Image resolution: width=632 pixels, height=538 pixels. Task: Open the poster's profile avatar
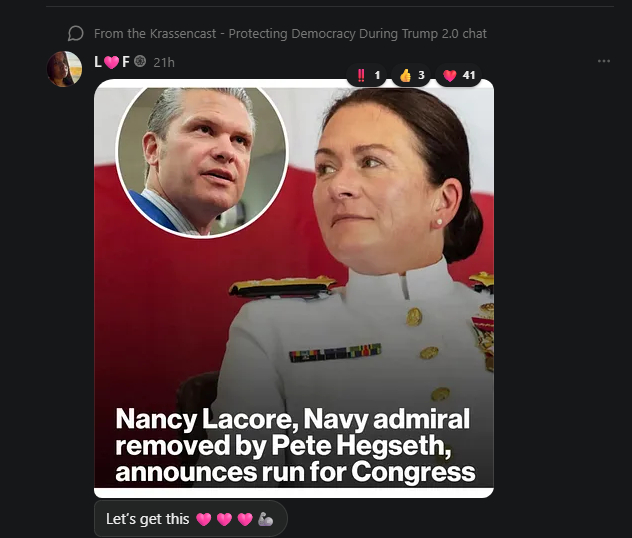pos(65,68)
